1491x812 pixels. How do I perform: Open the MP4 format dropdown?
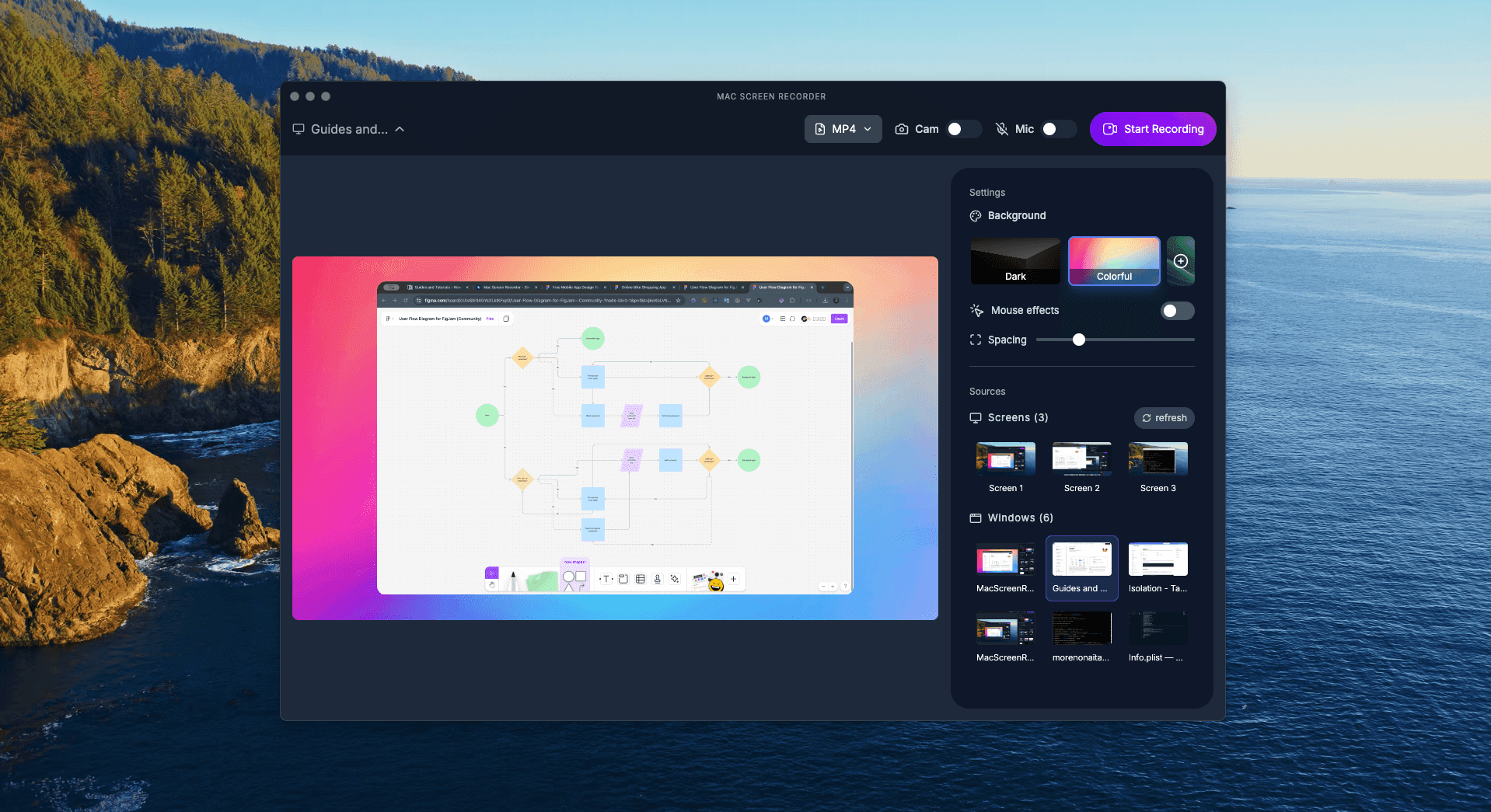tap(843, 129)
